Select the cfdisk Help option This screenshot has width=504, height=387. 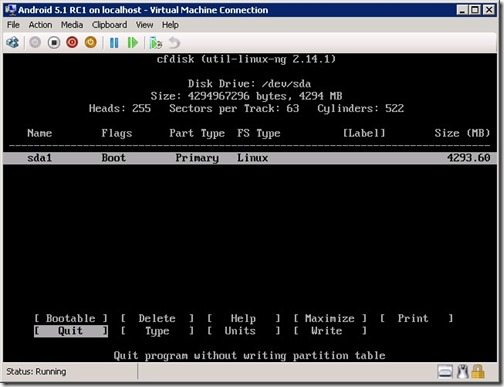point(243,318)
